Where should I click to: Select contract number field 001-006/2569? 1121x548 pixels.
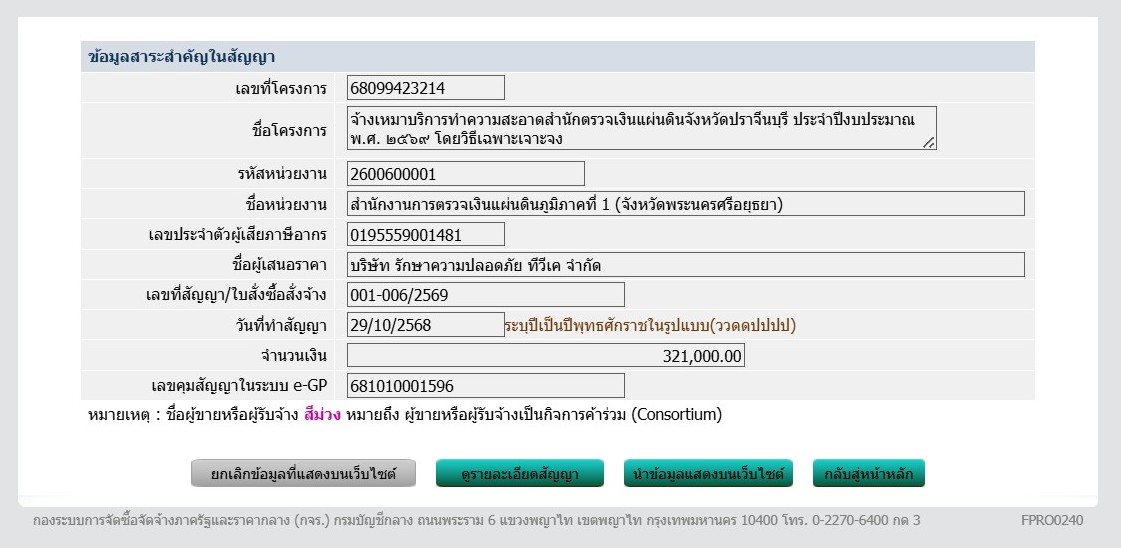486,294
